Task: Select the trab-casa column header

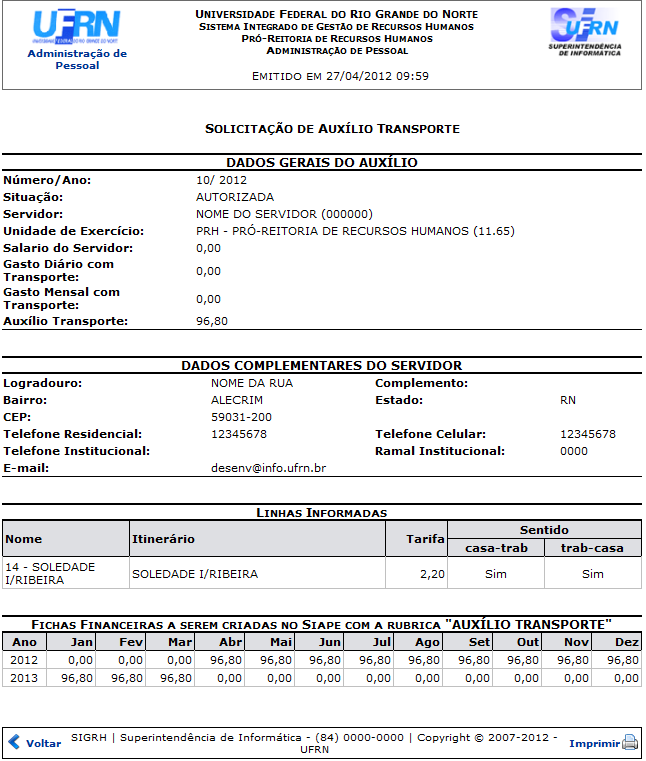Action: point(593,548)
